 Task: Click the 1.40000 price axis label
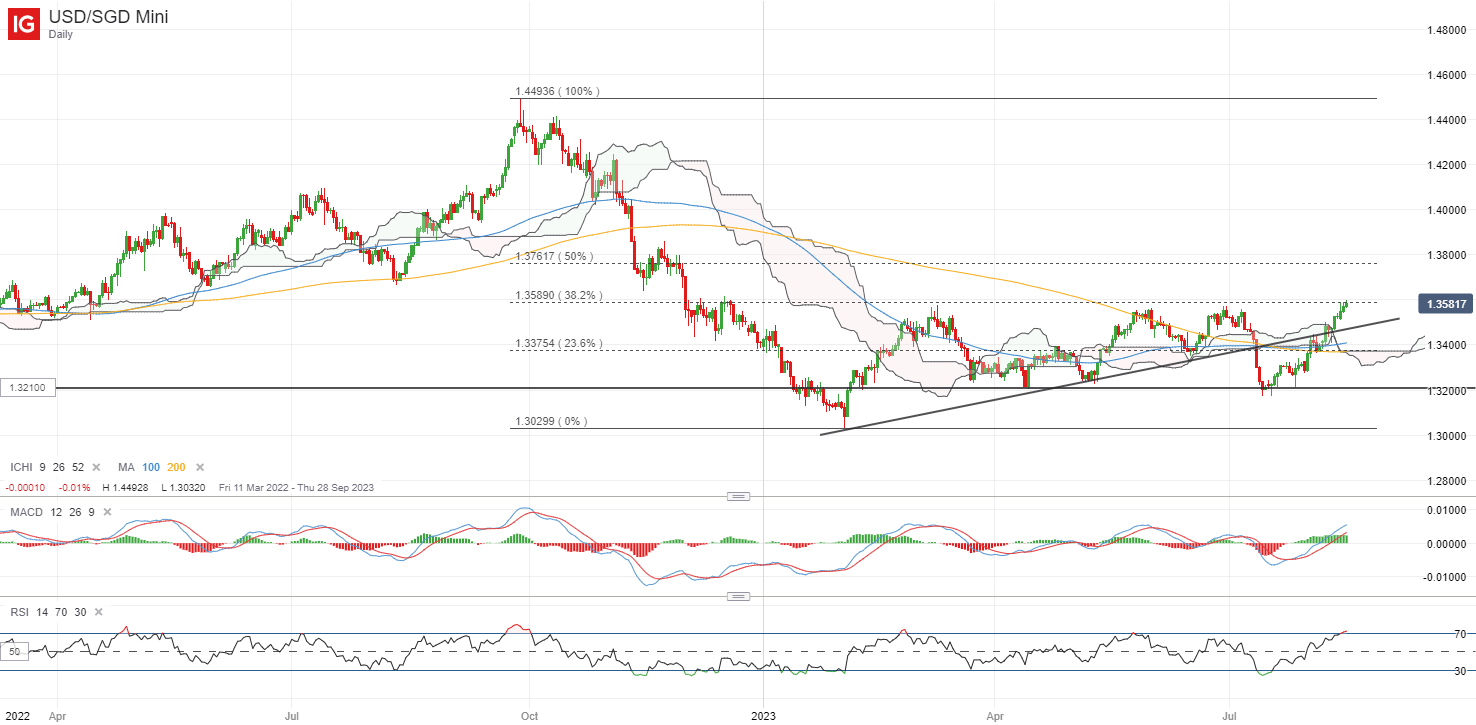click(x=1446, y=210)
